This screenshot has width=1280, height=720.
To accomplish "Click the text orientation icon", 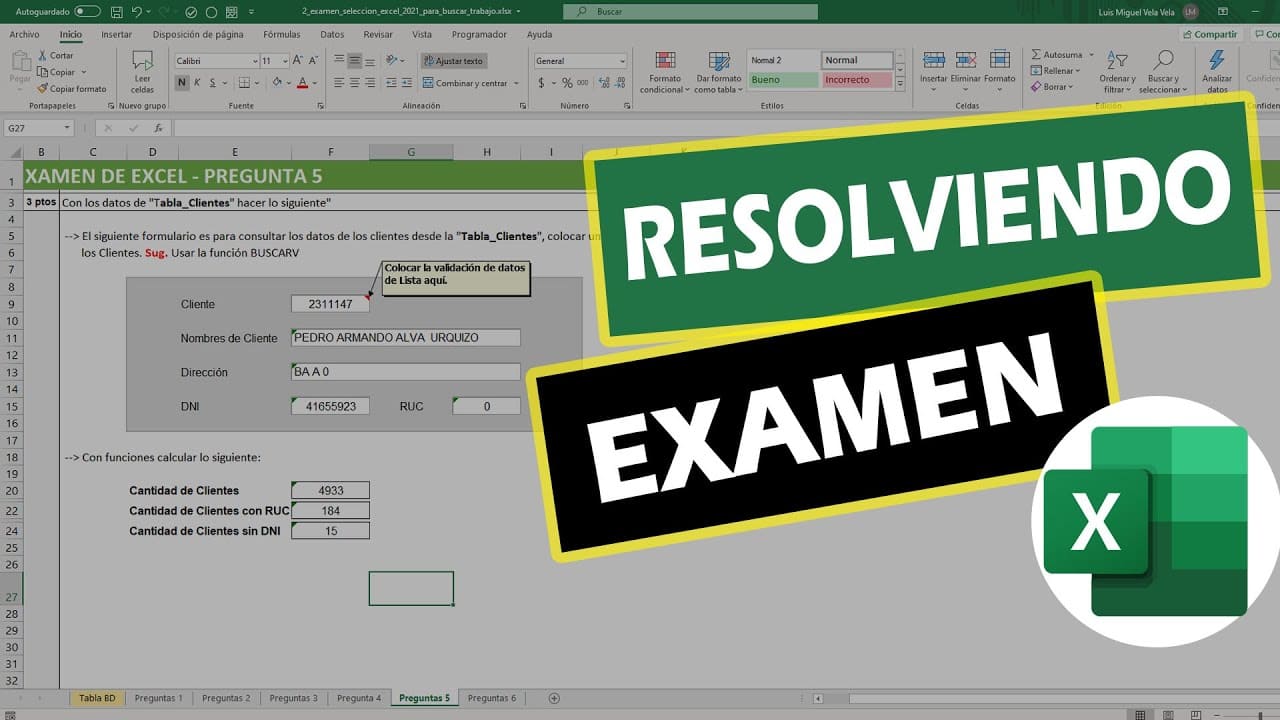I will point(393,61).
